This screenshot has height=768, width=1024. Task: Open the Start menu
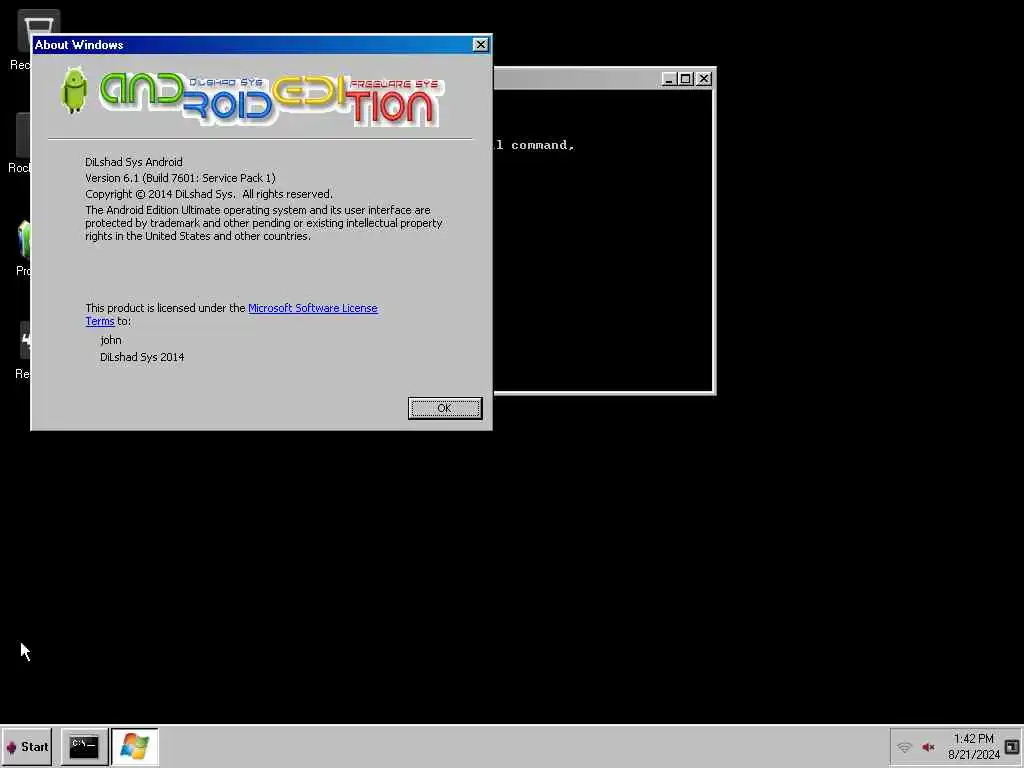pyautogui.click(x=27, y=746)
